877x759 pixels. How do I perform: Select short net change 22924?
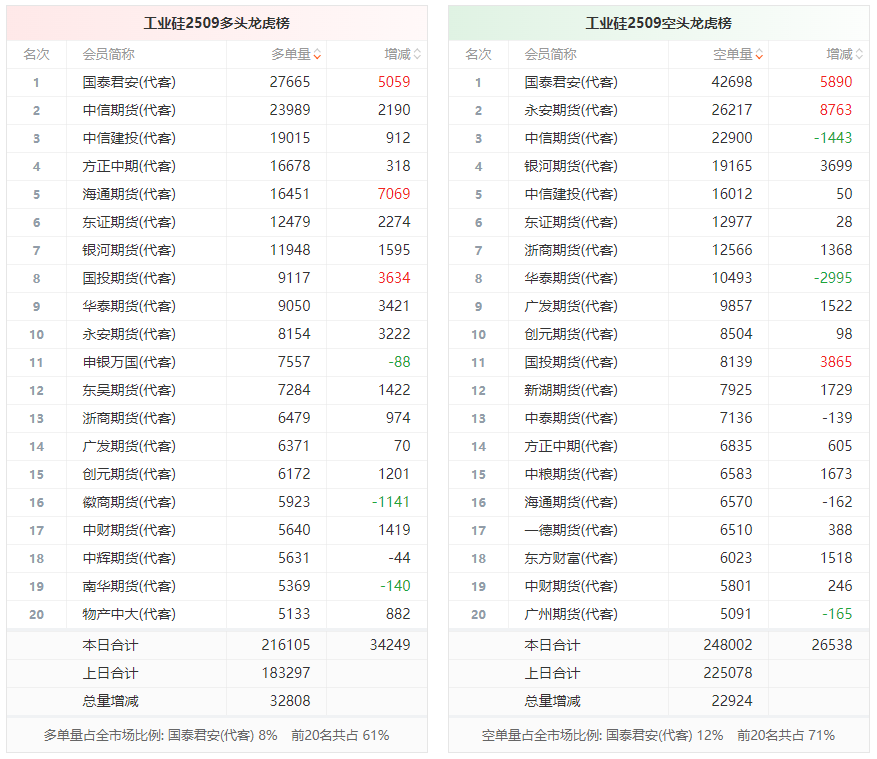[x=732, y=701]
